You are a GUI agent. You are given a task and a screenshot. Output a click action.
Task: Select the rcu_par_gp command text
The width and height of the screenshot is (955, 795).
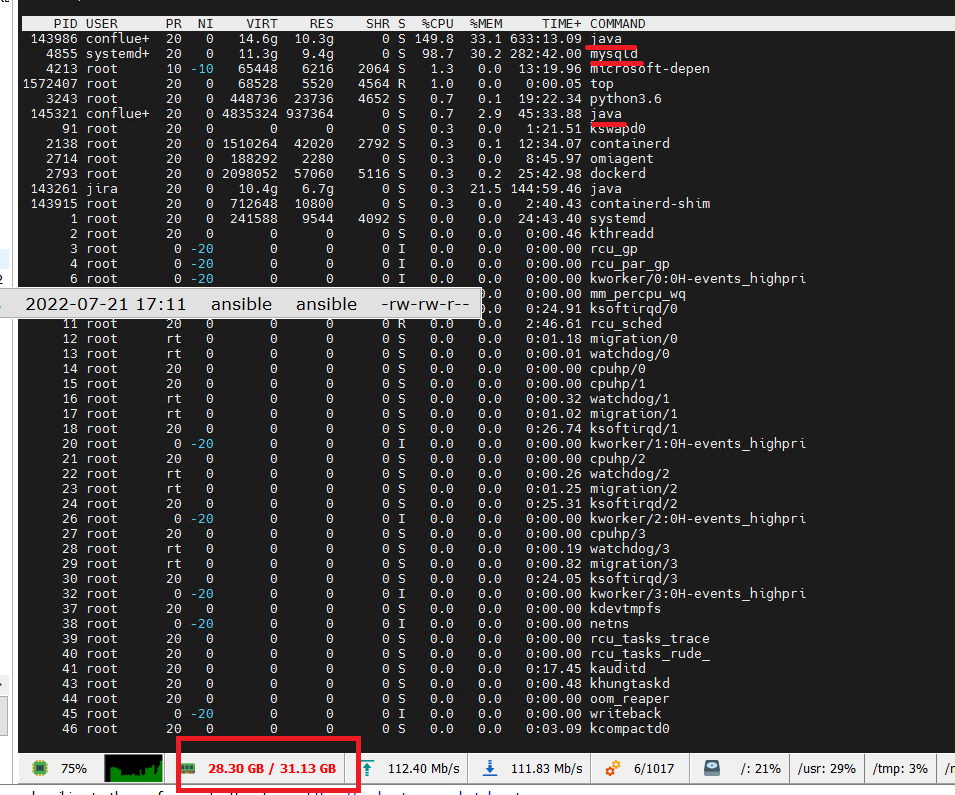pyautogui.click(x=629, y=264)
